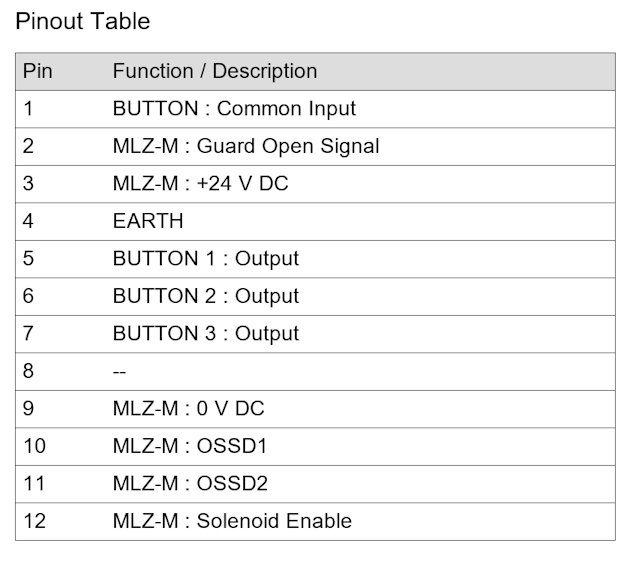
Task: Select the MLZ-M : 0 V DC row
Action: pos(315,409)
